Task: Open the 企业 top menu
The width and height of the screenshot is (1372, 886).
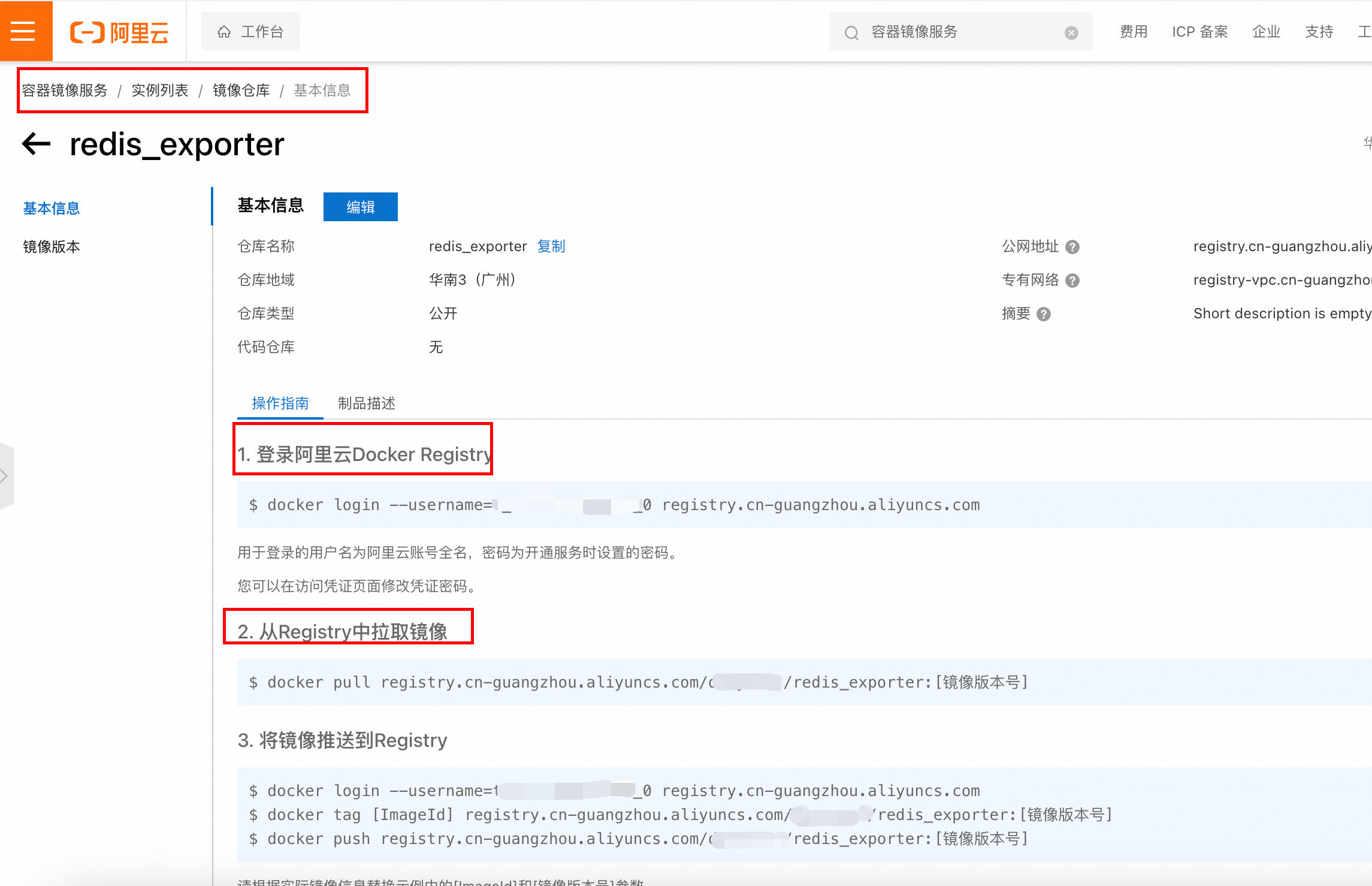Action: tap(1266, 32)
